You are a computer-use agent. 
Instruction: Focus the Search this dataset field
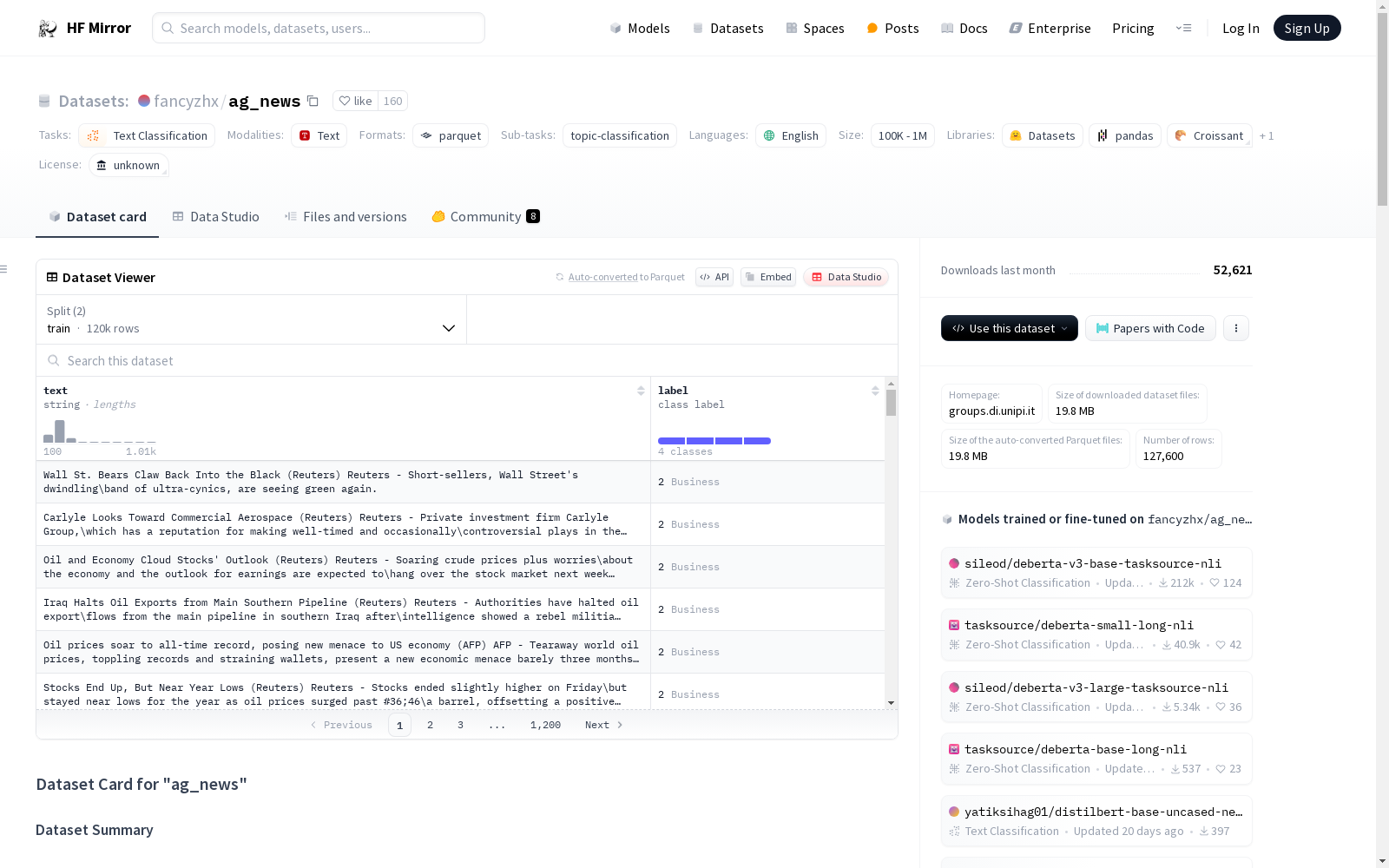pos(467,360)
